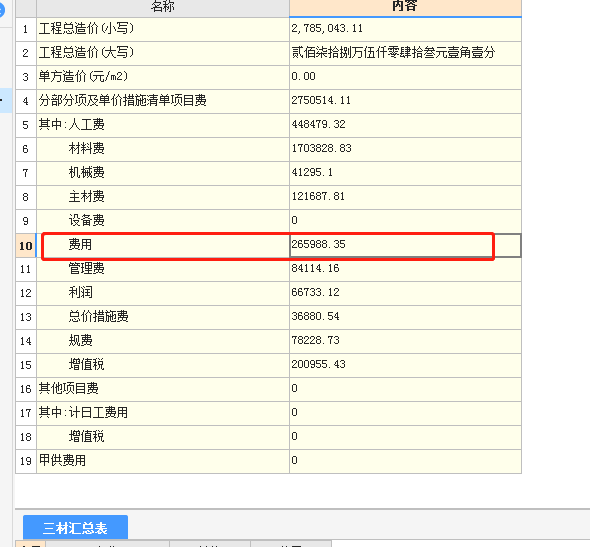Click the 内容 column header
Image resolution: width=590 pixels, height=547 pixels.
tap(405, 8)
